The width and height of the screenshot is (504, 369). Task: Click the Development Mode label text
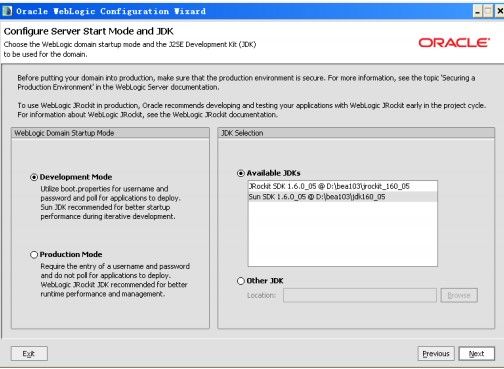pos(76,177)
